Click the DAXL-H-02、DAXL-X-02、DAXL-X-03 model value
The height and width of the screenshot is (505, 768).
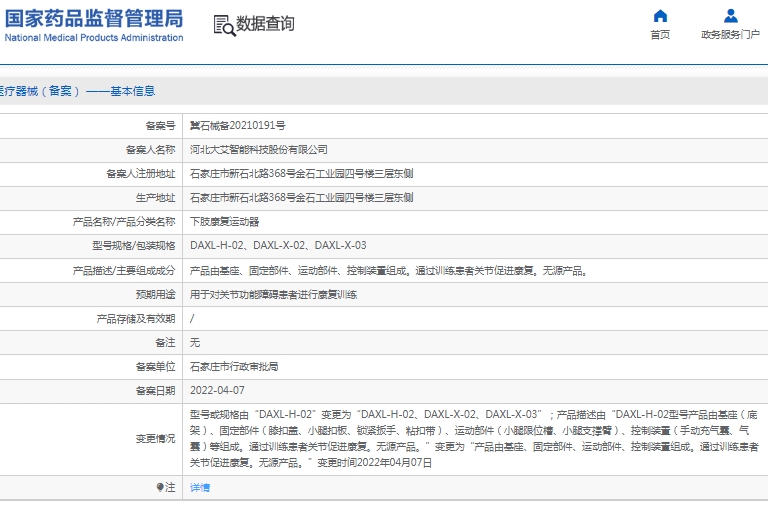click(x=278, y=245)
